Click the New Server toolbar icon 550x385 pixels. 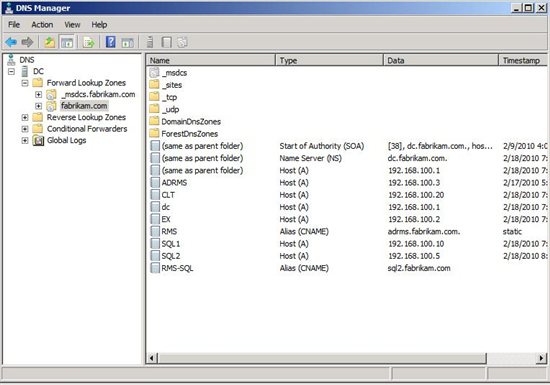[150, 42]
